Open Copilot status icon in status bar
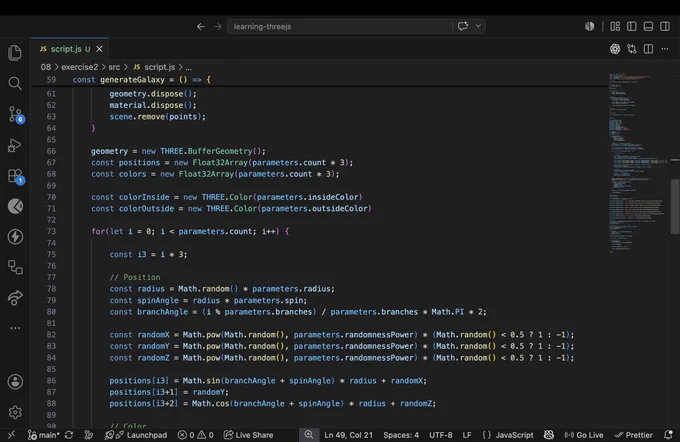This screenshot has height=442, width=680. click(549, 435)
